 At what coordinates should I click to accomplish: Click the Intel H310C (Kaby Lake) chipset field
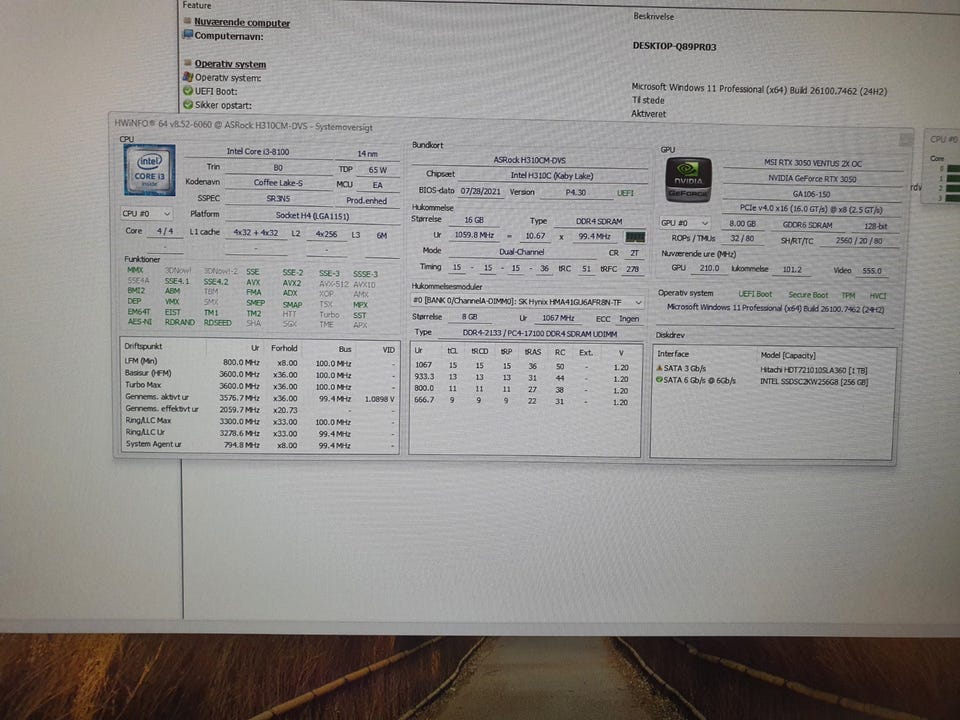click(552, 176)
